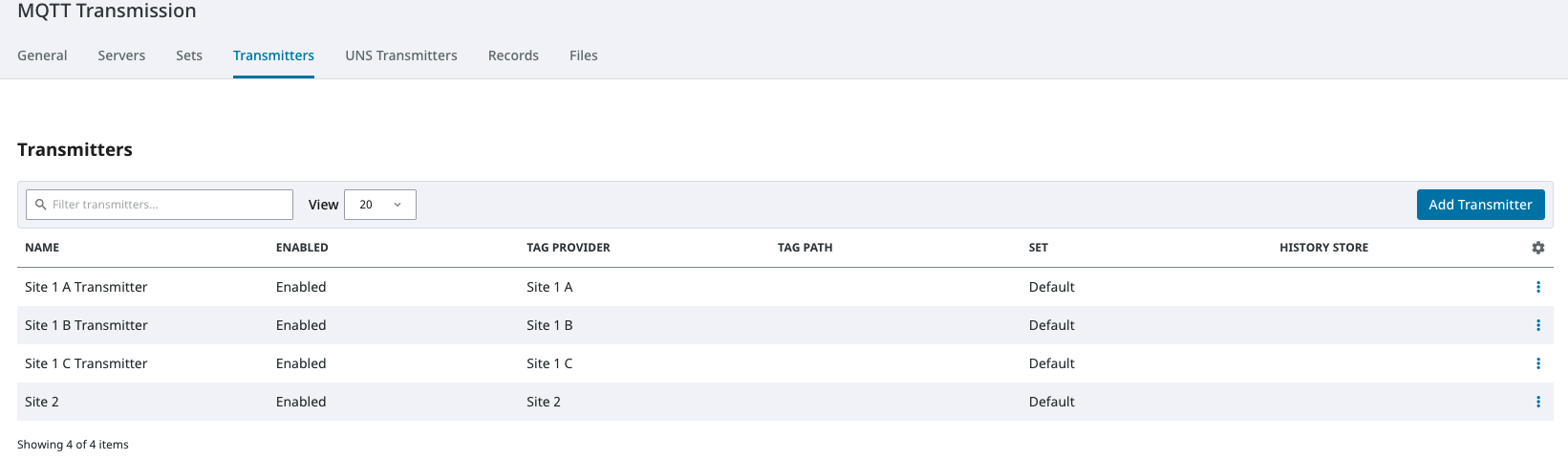The height and width of the screenshot is (460, 1568).
Task: Open the Records tab
Action: click(513, 55)
